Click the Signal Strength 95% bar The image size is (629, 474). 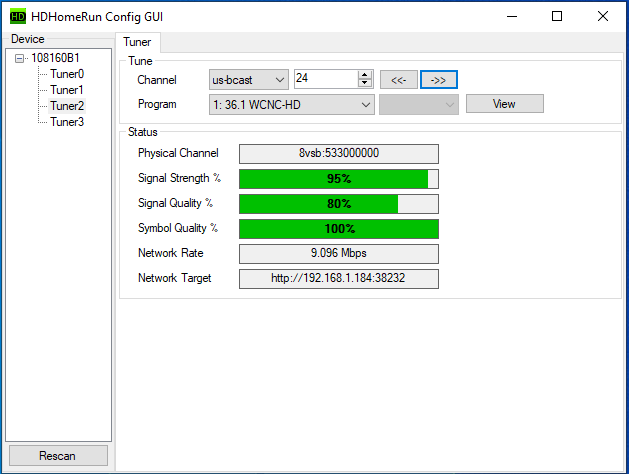pyautogui.click(x=338, y=179)
